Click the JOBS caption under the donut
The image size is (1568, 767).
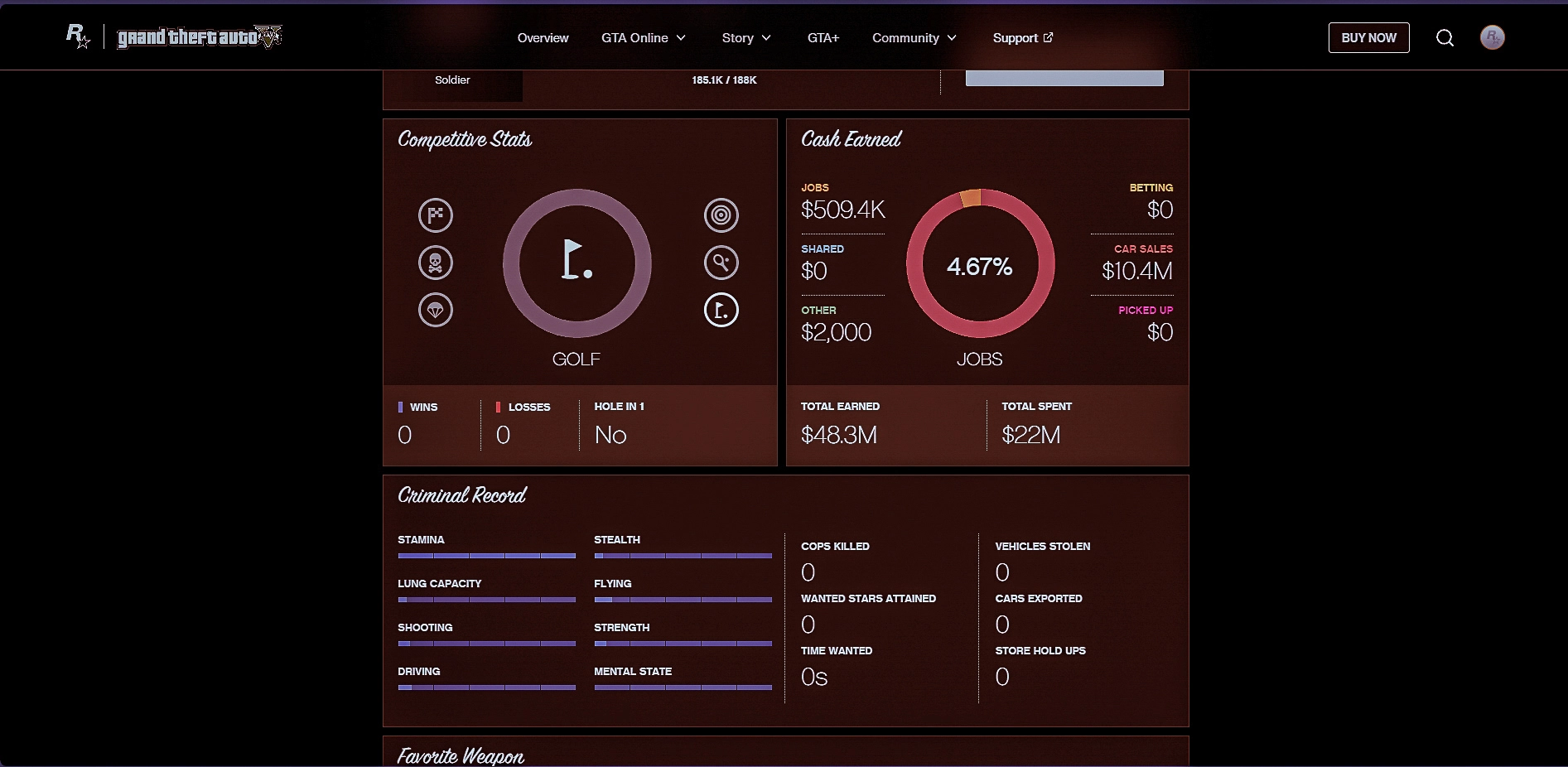pyautogui.click(x=980, y=359)
